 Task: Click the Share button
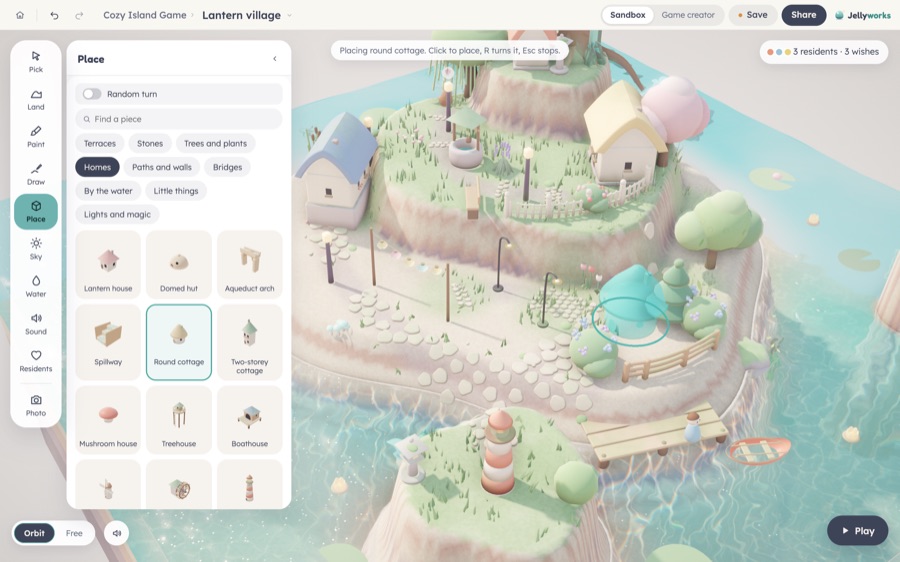(804, 15)
